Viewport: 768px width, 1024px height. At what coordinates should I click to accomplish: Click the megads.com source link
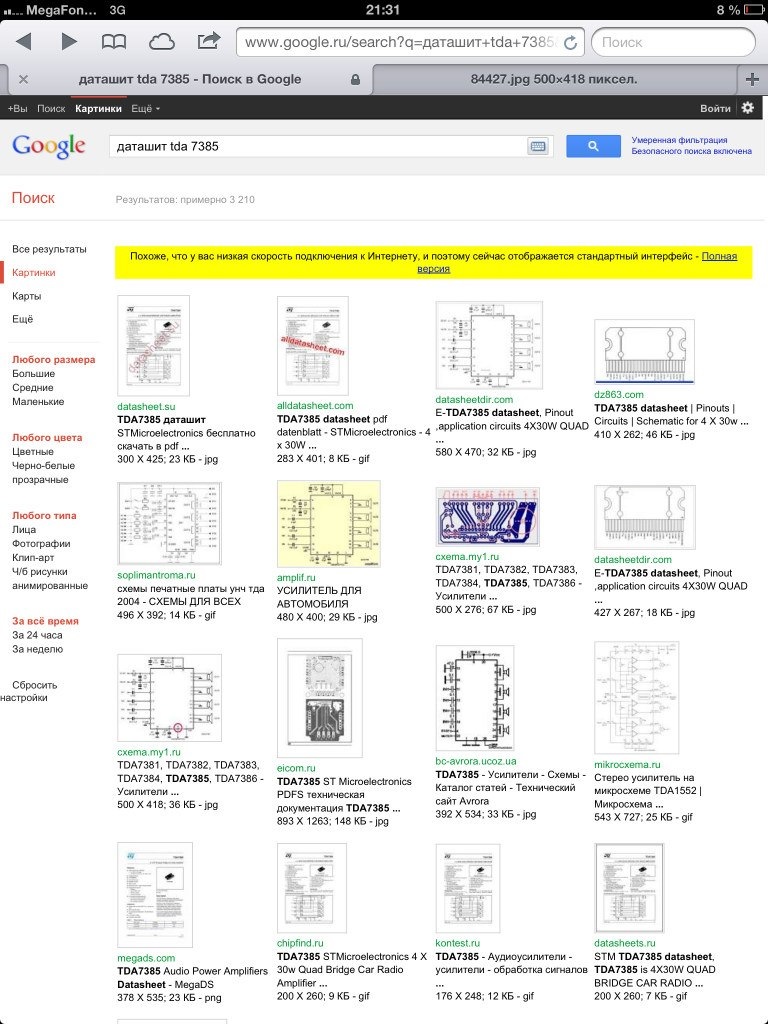146,958
